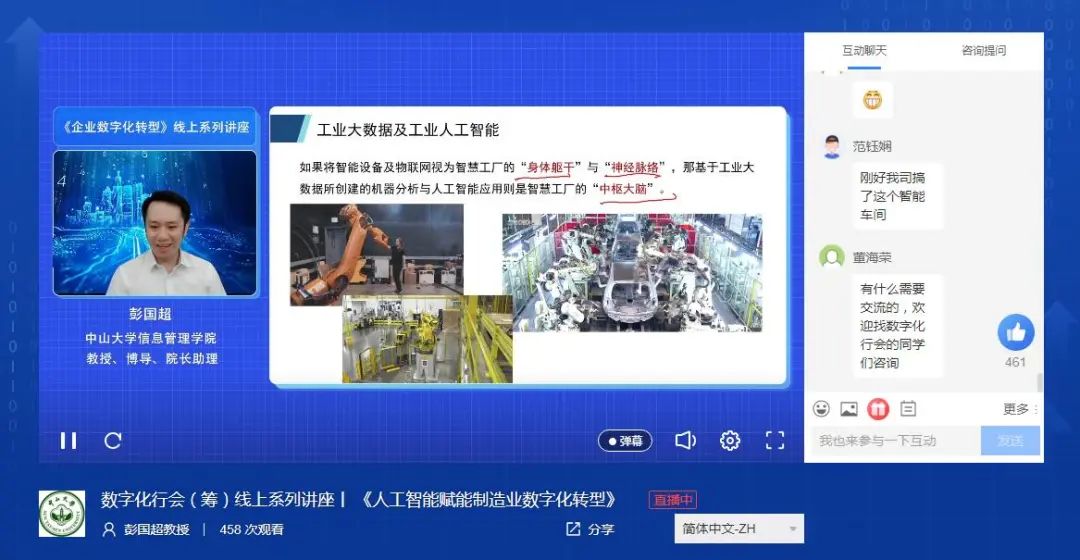
Task: Focus the chat message input field
Action: (895, 441)
